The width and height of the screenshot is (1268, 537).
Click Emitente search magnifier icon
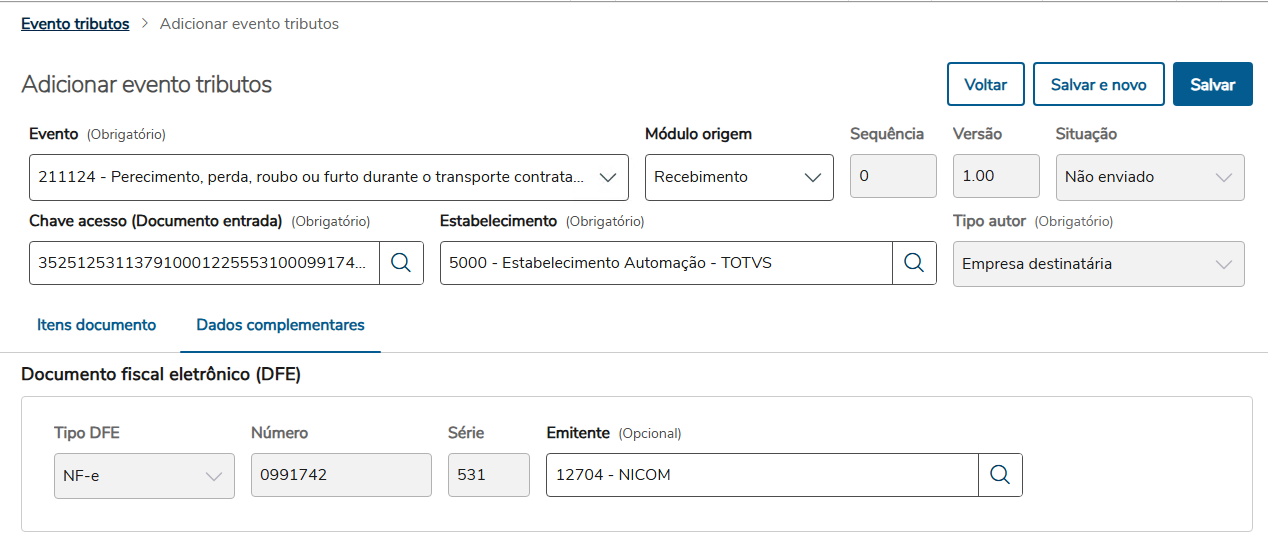click(1000, 475)
